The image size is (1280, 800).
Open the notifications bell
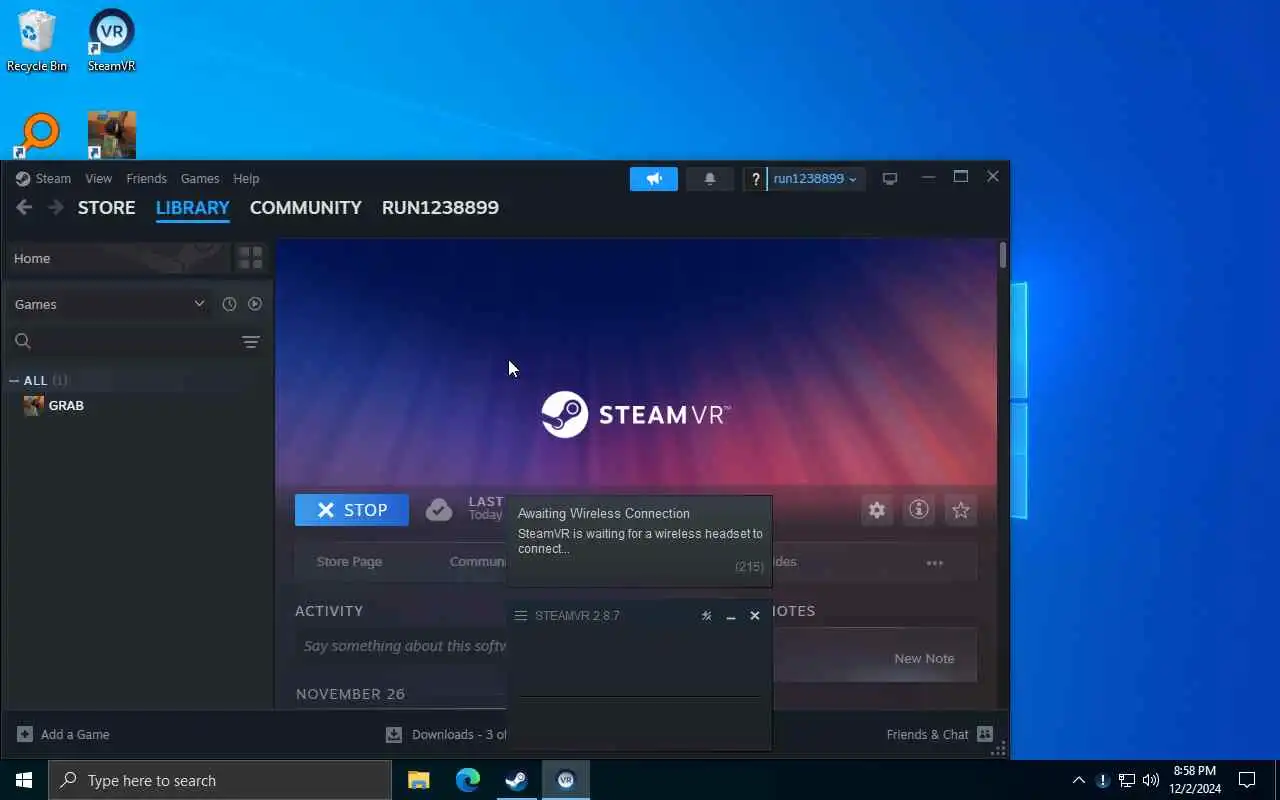tap(710, 178)
